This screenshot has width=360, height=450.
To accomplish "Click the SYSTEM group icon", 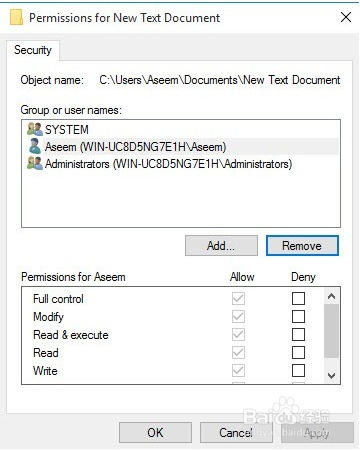I will pos(35,129).
